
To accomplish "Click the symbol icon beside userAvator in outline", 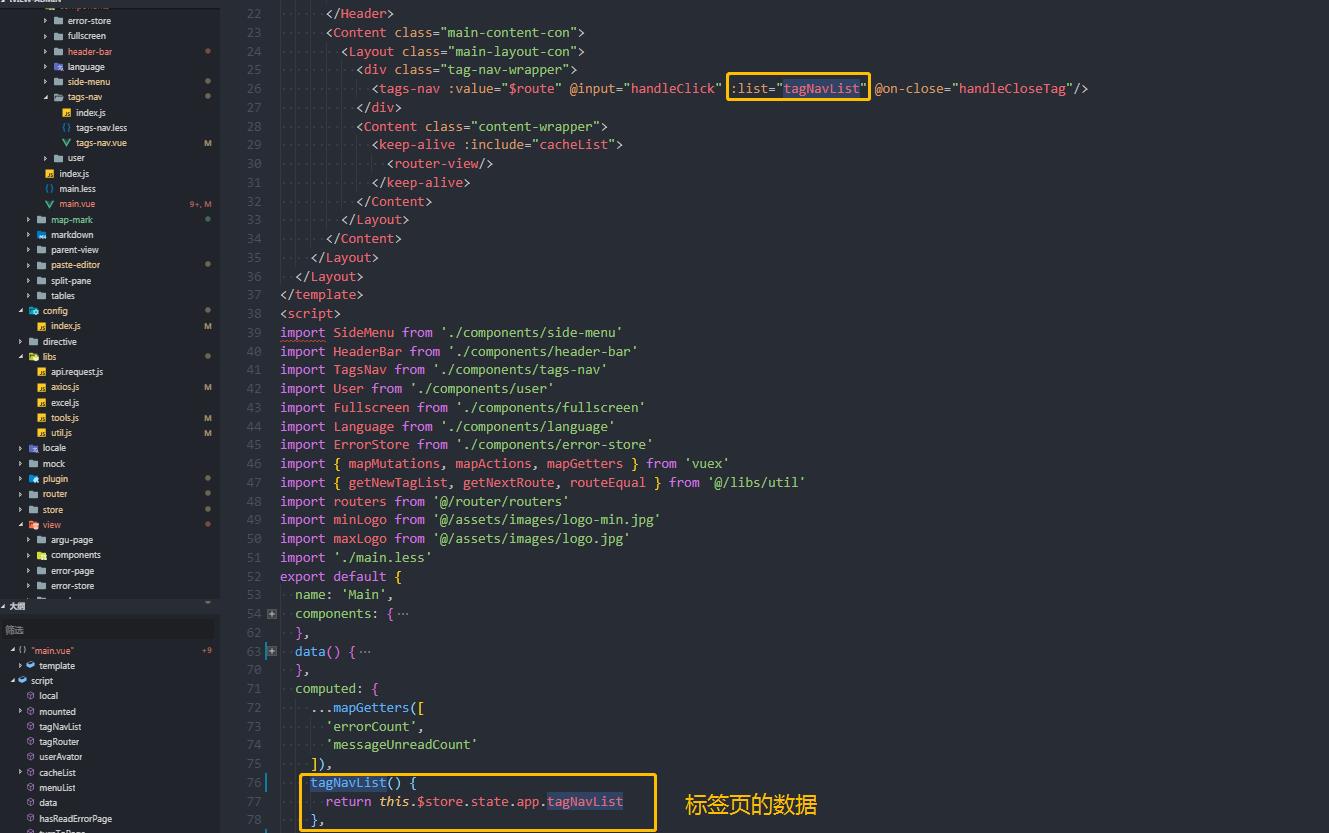I will click(x=30, y=757).
